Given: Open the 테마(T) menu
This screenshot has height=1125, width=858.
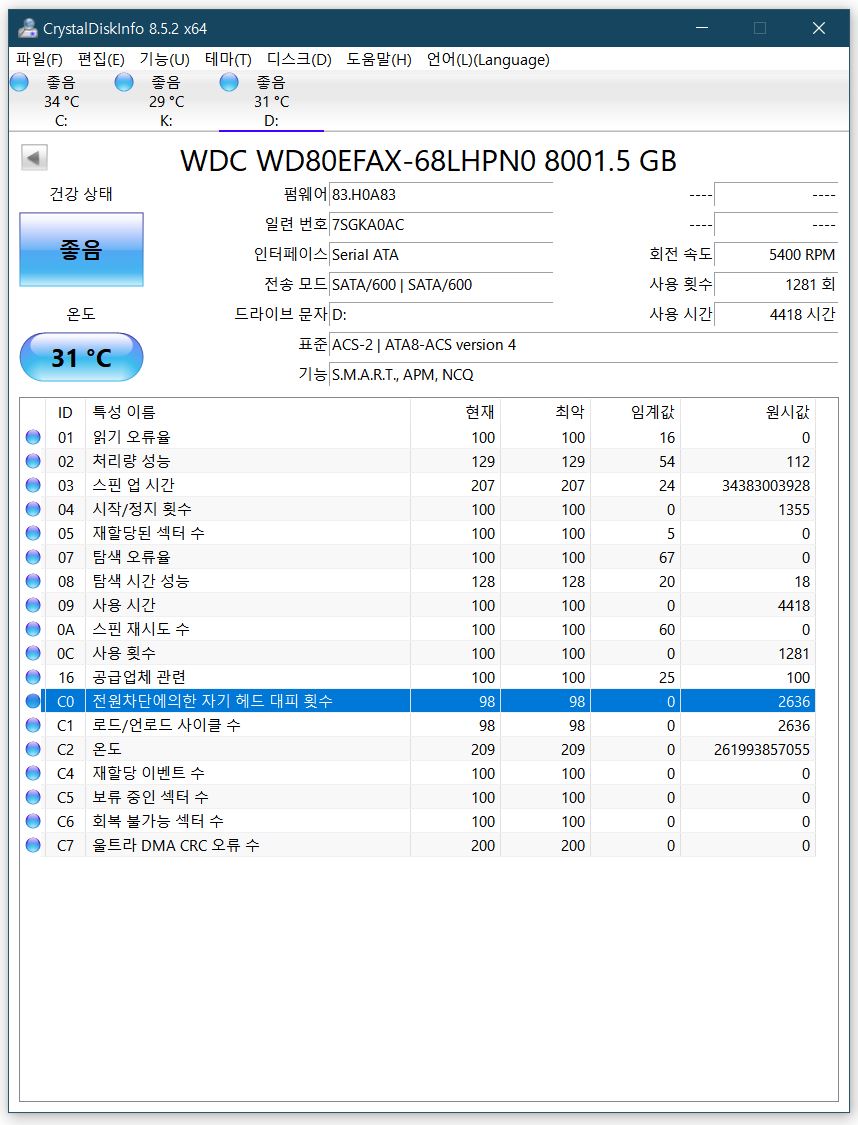Looking at the screenshot, I should [x=228, y=60].
